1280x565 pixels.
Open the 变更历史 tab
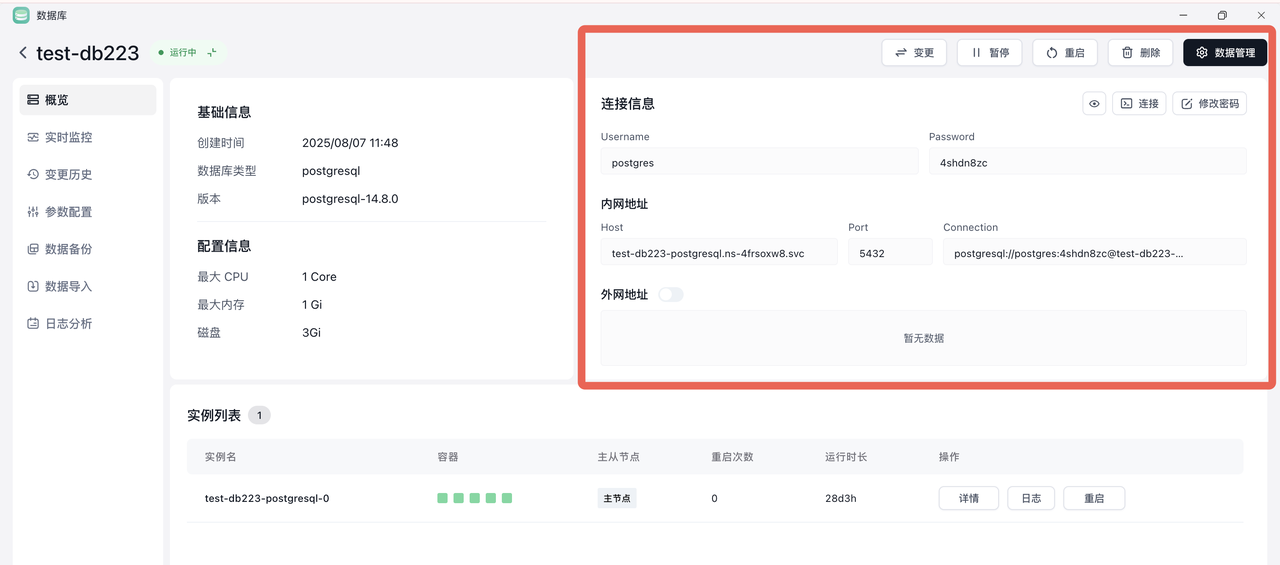[87, 174]
